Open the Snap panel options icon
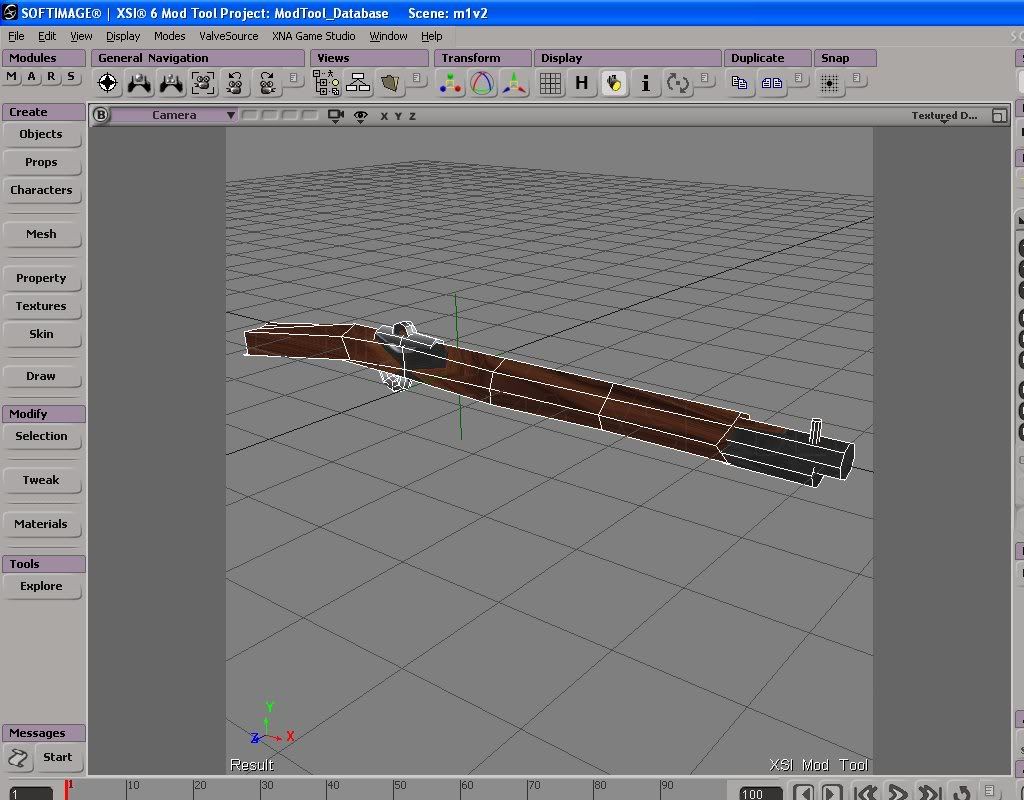 point(857,78)
